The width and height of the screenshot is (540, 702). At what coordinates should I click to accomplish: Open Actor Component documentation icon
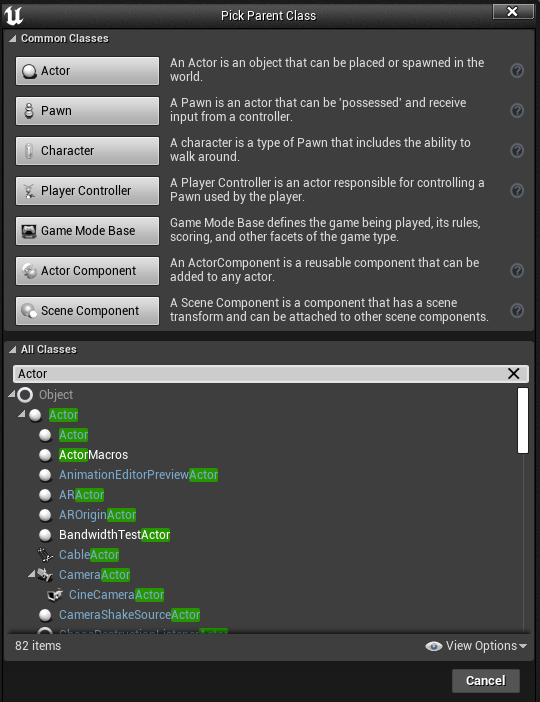(x=517, y=270)
